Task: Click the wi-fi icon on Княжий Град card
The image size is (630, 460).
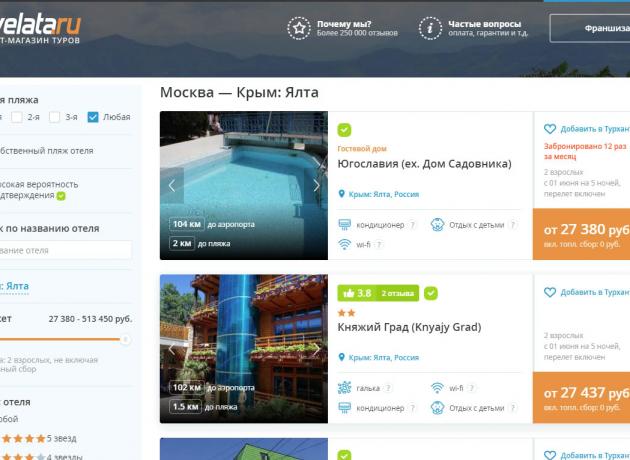Action: 437,388
